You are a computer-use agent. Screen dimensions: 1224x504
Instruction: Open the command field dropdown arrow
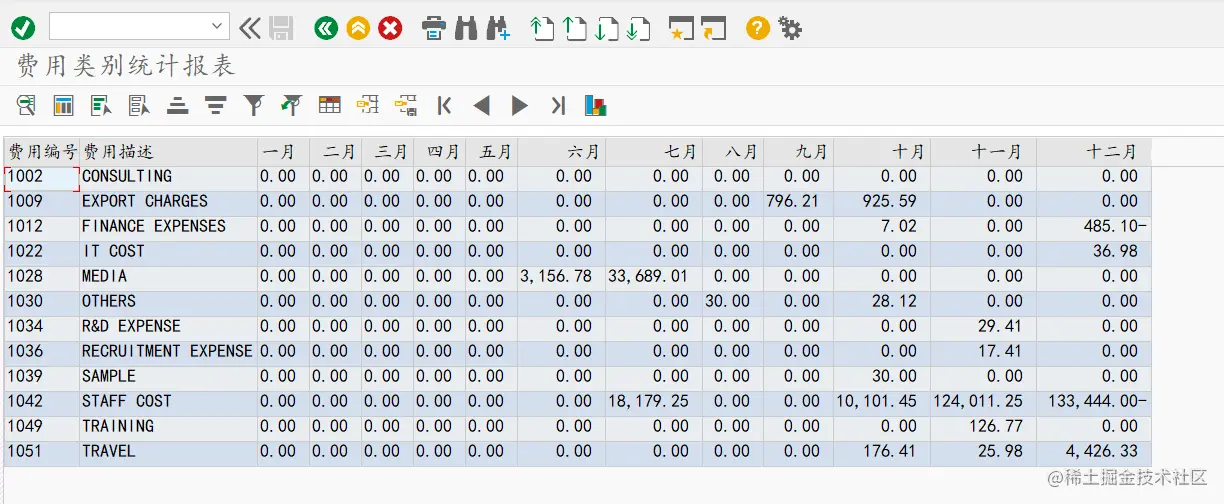click(218, 27)
